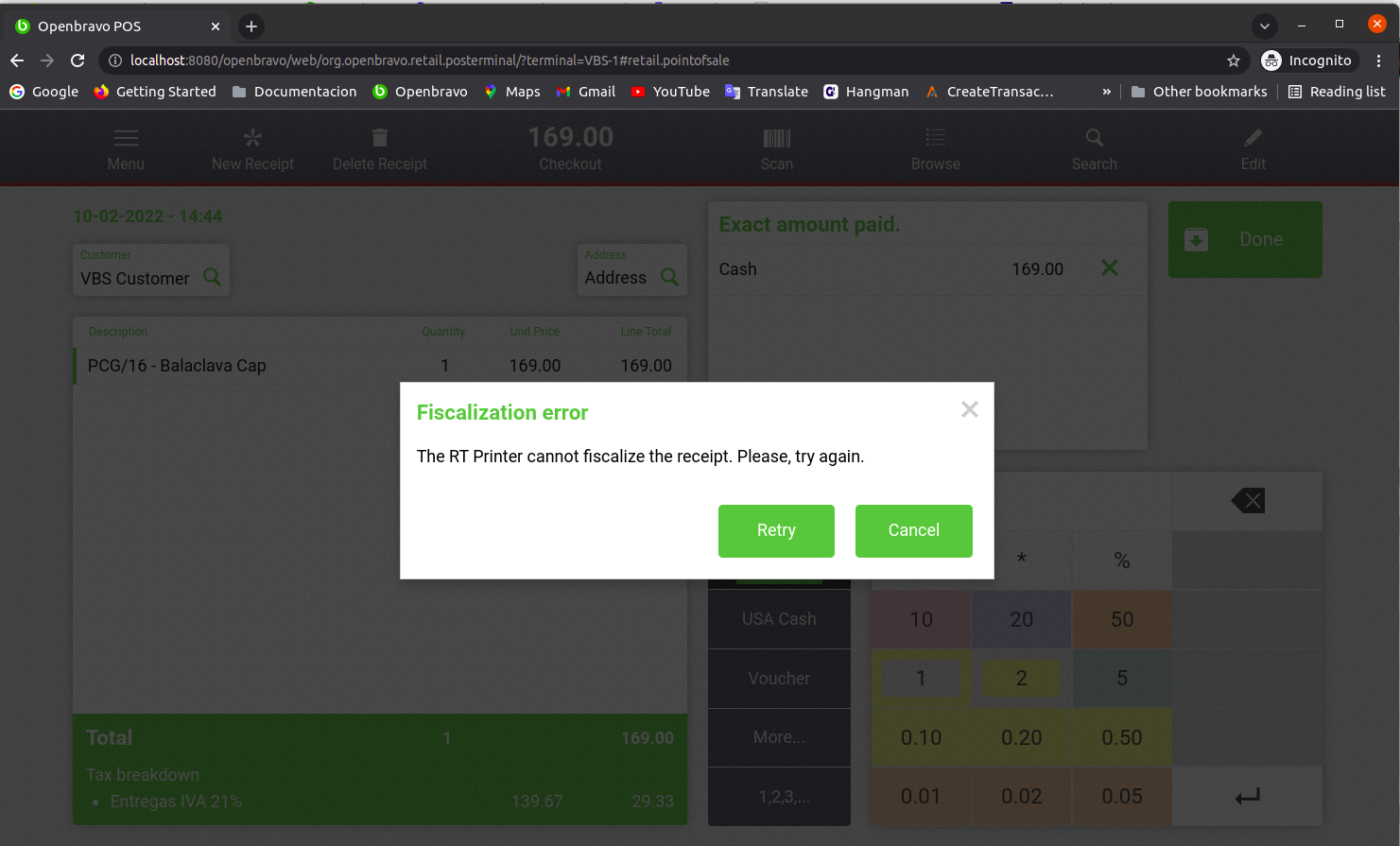Close the Openbravo POS tab
The width and height of the screenshot is (1400, 846).
click(x=216, y=26)
